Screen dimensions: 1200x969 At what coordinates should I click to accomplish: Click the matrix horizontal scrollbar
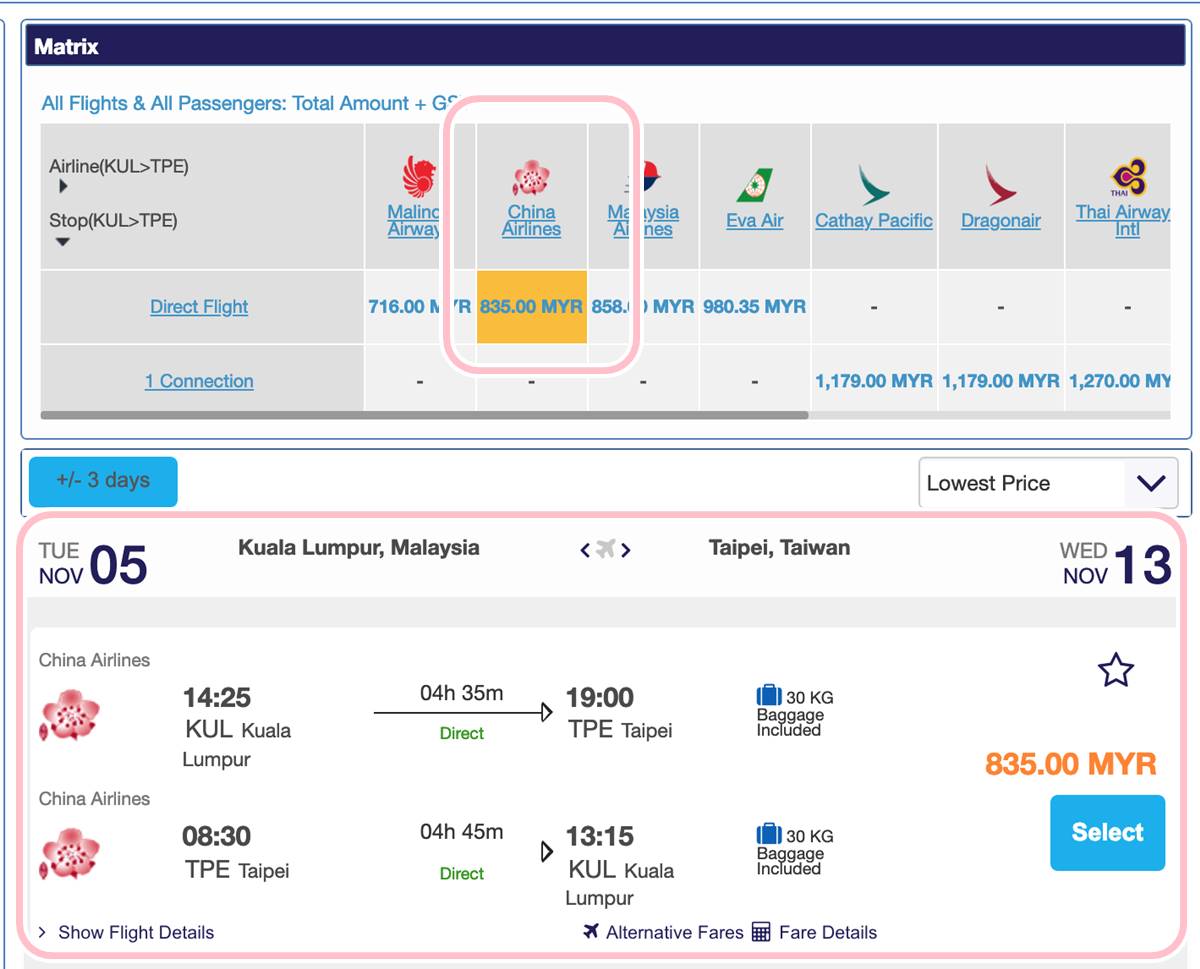(x=424, y=414)
